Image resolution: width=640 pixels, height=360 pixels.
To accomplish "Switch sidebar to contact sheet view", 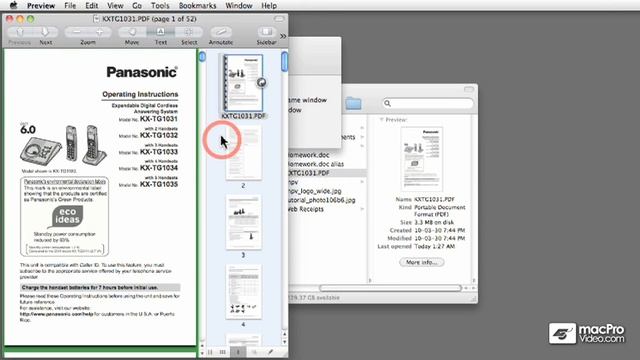I will click(222, 352).
